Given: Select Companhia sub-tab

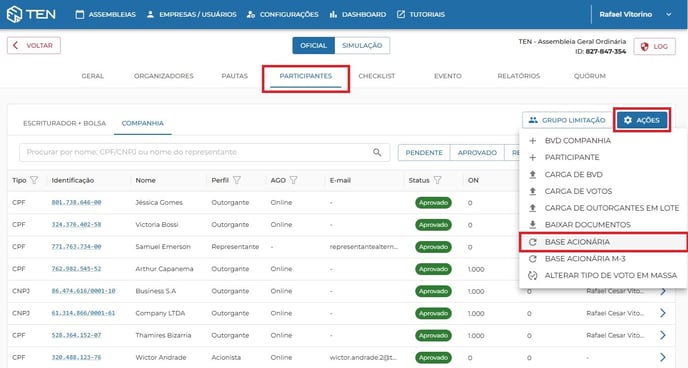Looking at the screenshot, I should coord(143,123).
